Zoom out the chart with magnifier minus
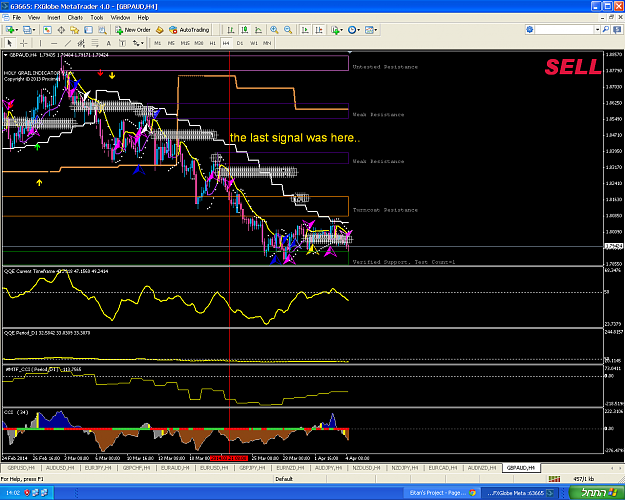The height and width of the screenshot is (500, 625). coord(288,30)
